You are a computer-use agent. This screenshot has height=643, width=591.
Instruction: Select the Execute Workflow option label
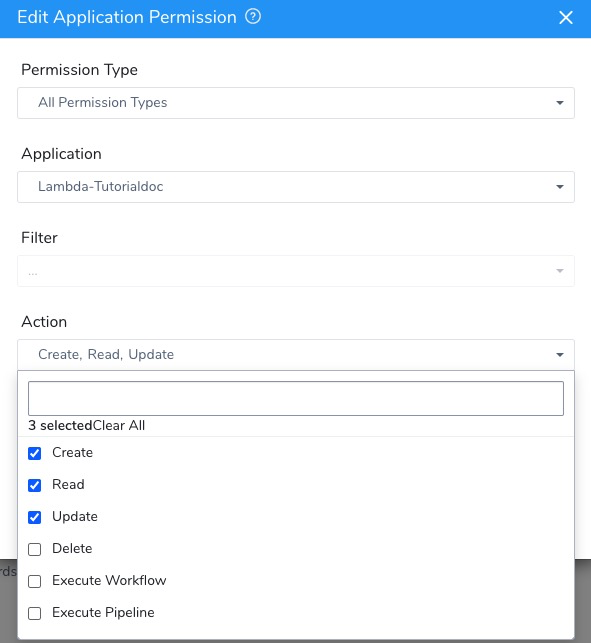coord(109,580)
